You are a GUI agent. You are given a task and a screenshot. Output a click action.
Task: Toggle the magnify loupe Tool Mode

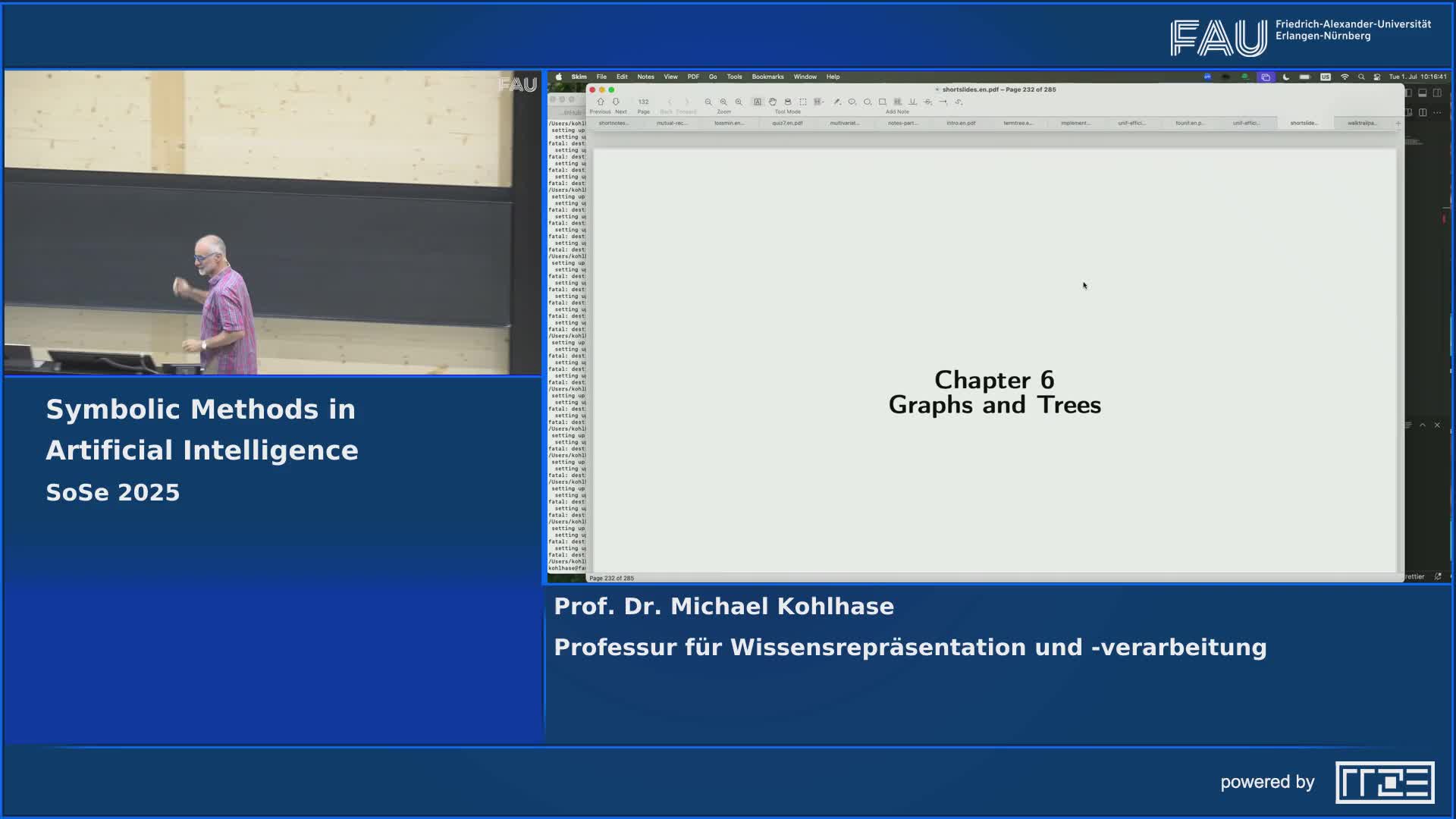(x=787, y=102)
